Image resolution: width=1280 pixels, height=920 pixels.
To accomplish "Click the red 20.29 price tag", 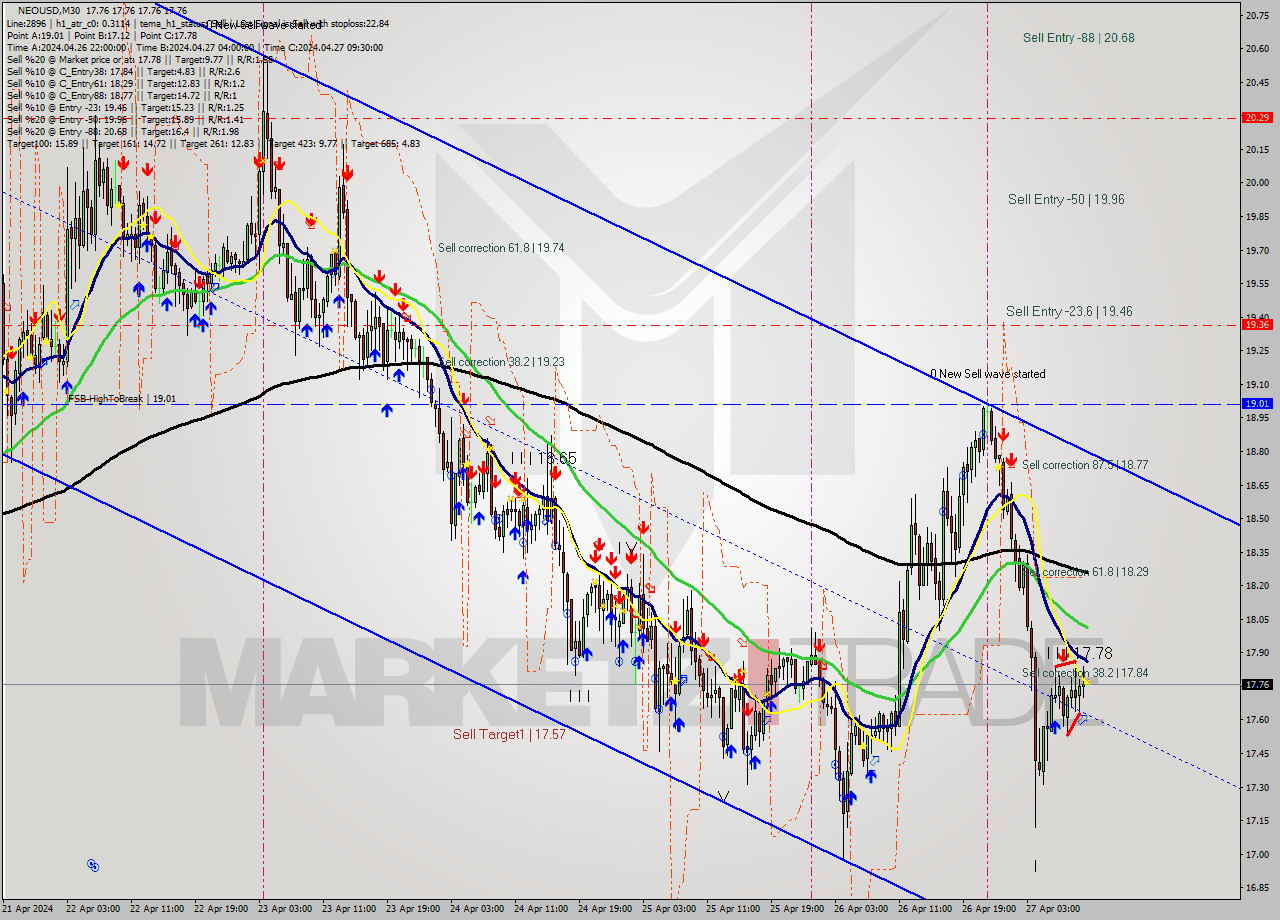I will tap(1256, 117).
